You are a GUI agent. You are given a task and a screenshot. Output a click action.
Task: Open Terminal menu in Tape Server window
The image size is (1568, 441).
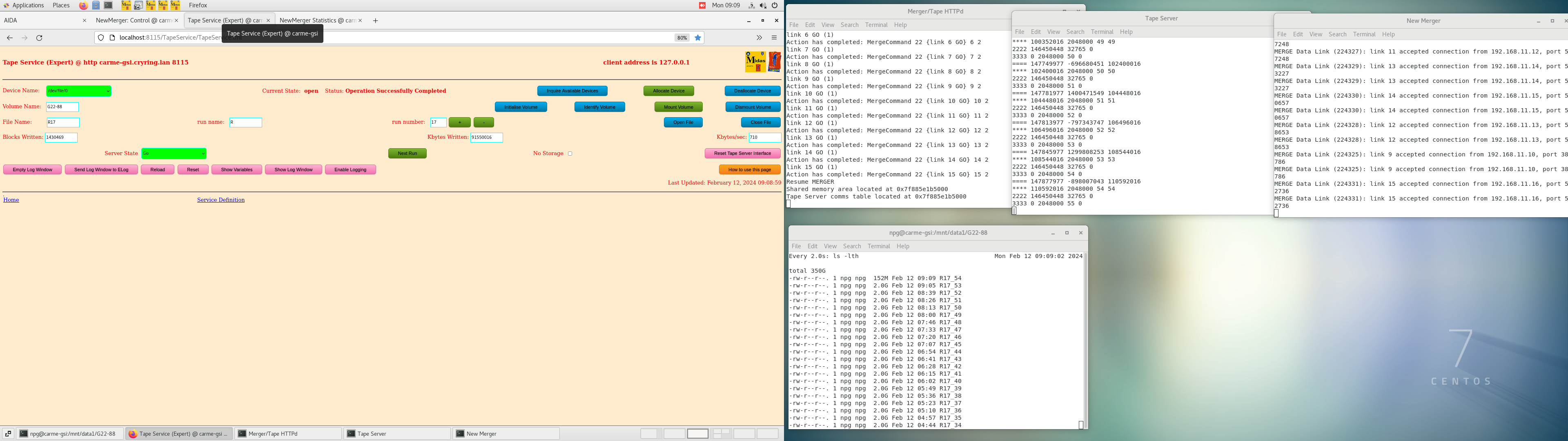click(x=1102, y=32)
